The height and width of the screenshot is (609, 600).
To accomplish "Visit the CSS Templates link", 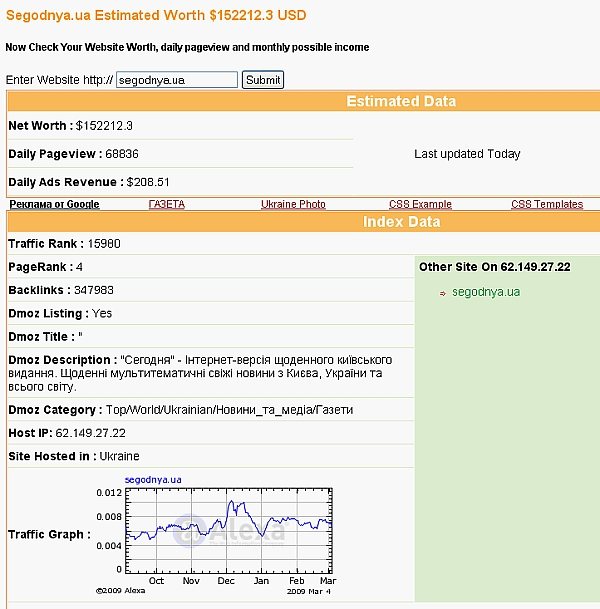I will pyautogui.click(x=546, y=204).
